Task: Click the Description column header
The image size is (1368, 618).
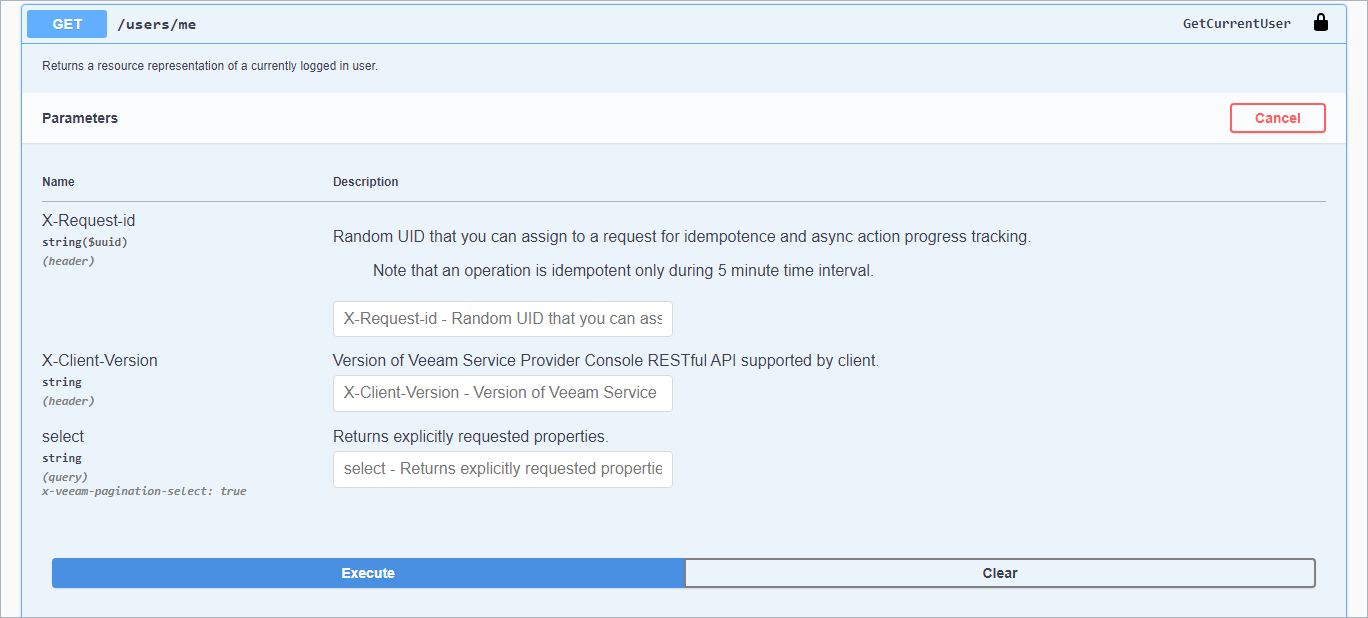Action: click(365, 182)
